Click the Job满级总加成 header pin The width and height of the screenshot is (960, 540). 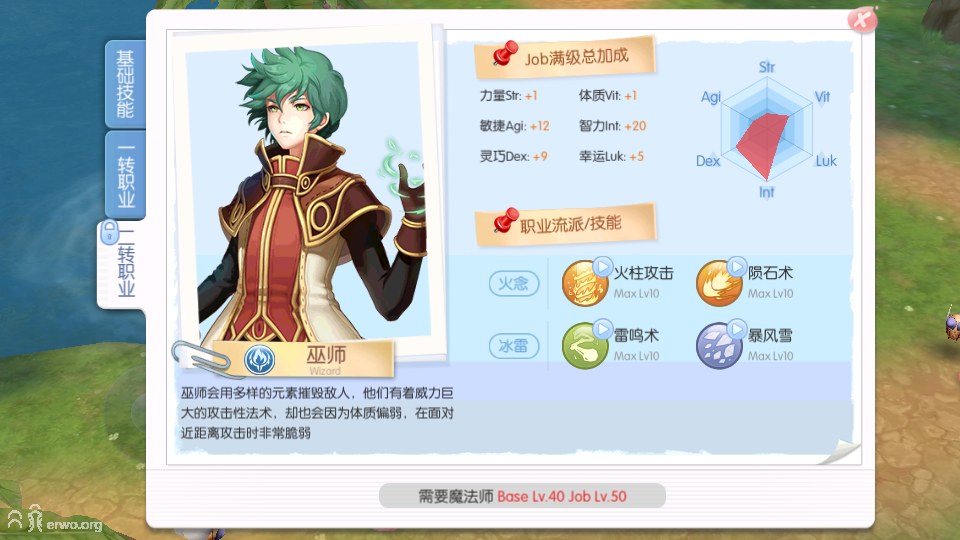(505, 53)
